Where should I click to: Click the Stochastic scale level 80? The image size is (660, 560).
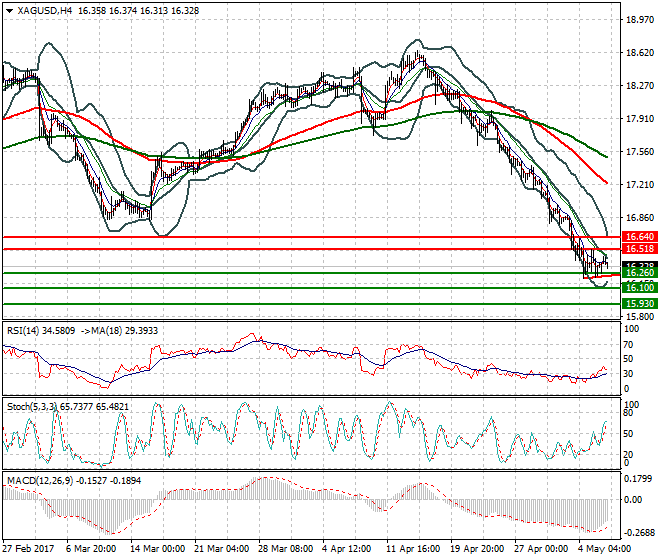[x=628, y=413]
